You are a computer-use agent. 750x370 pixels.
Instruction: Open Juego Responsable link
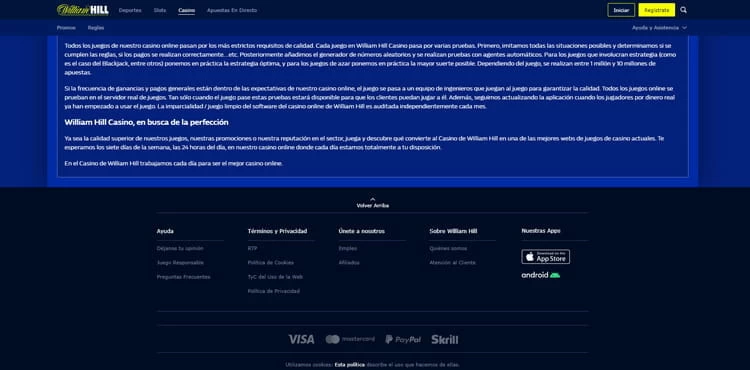[180, 262]
